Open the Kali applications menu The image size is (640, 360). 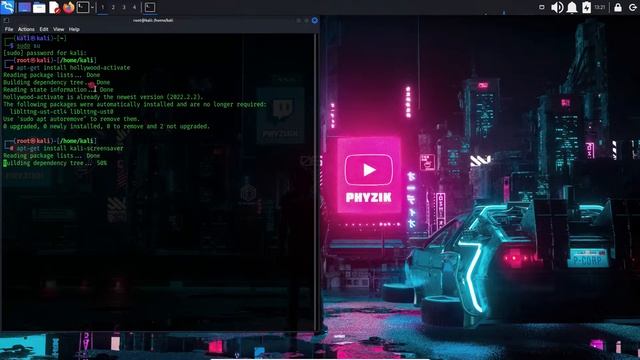coord(7,7)
